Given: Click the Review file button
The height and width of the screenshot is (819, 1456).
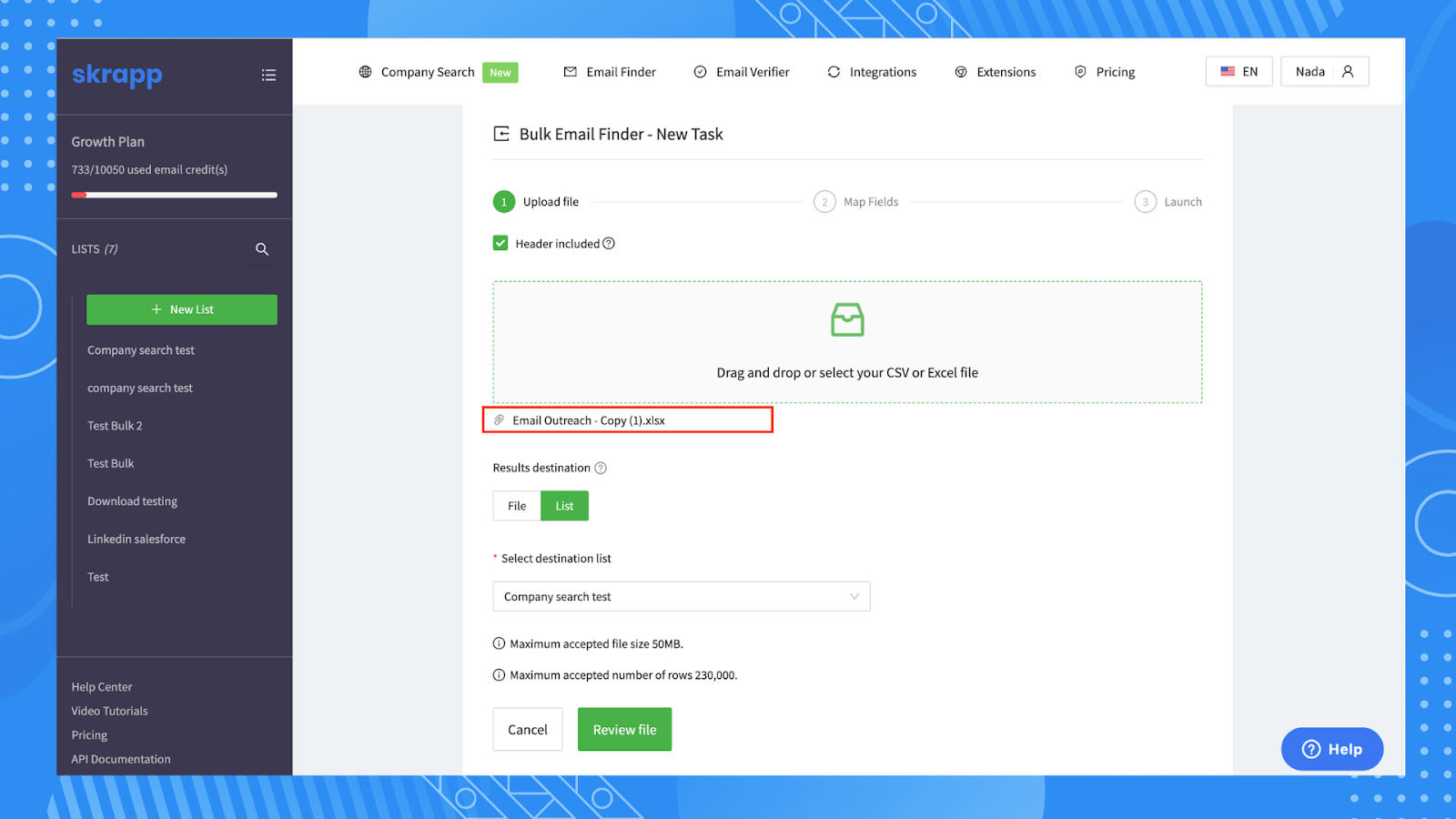Looking at the screenshot, I should (x=624, y=730).
